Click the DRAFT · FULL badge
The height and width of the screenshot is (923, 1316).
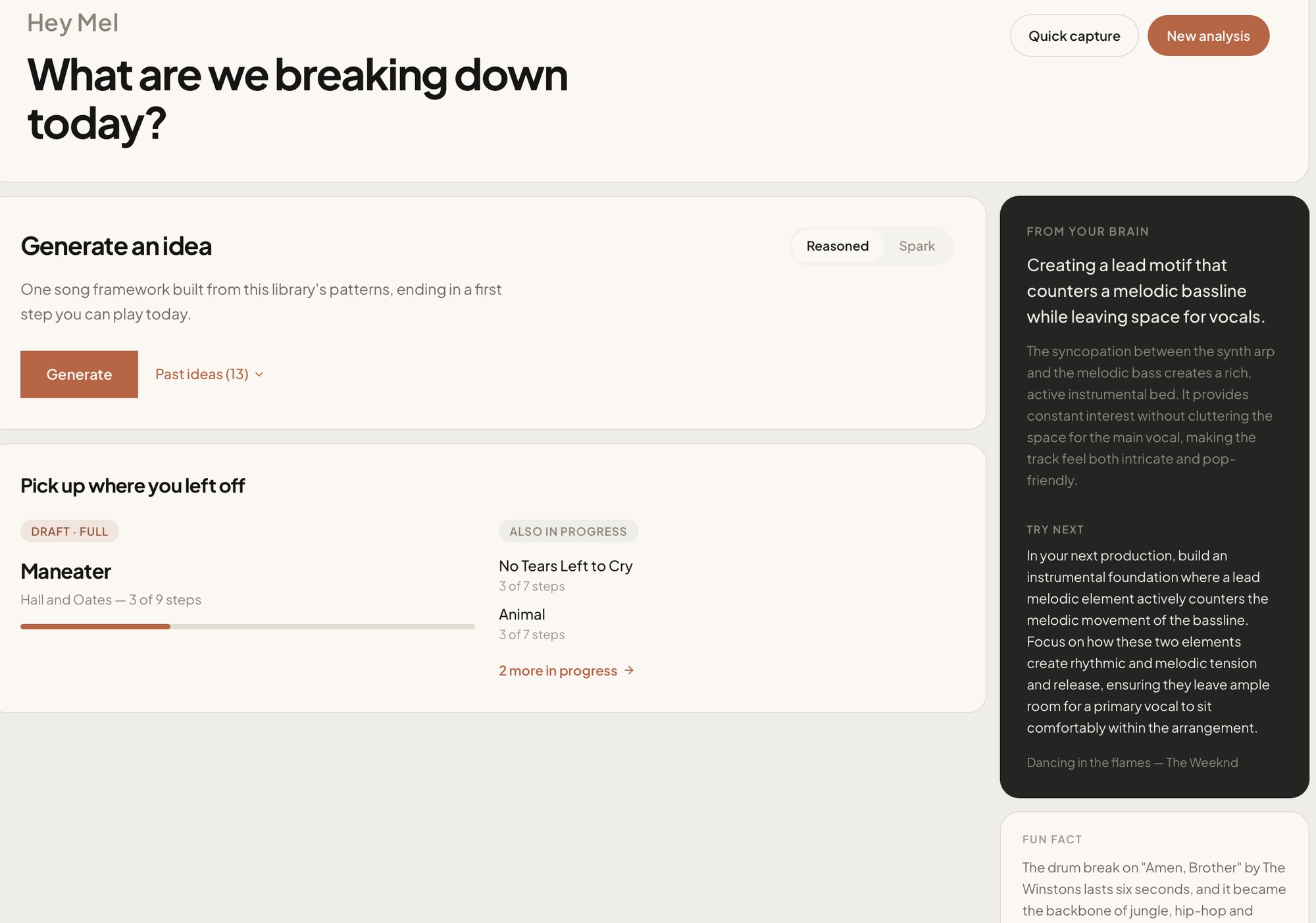tap(70, 531)
